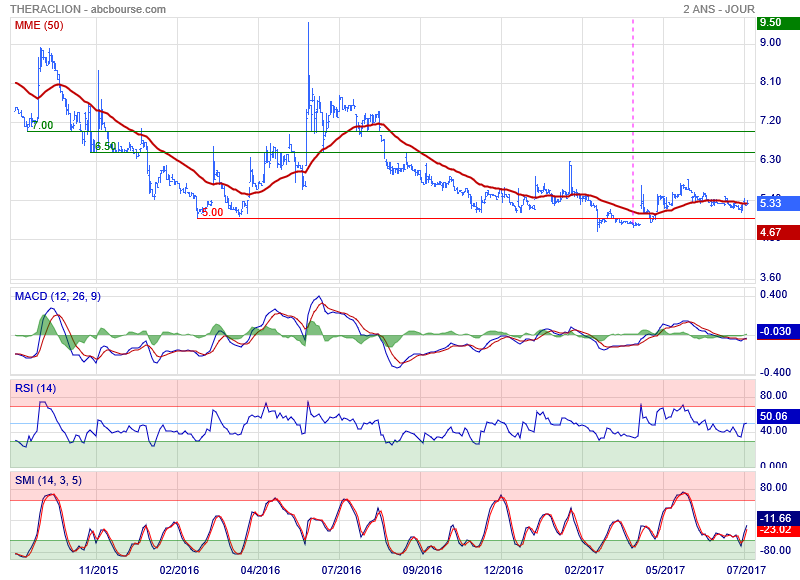Click the 6.50 resistance level label
The width and height of the screenshot is (800, 580).
[106, 146]
